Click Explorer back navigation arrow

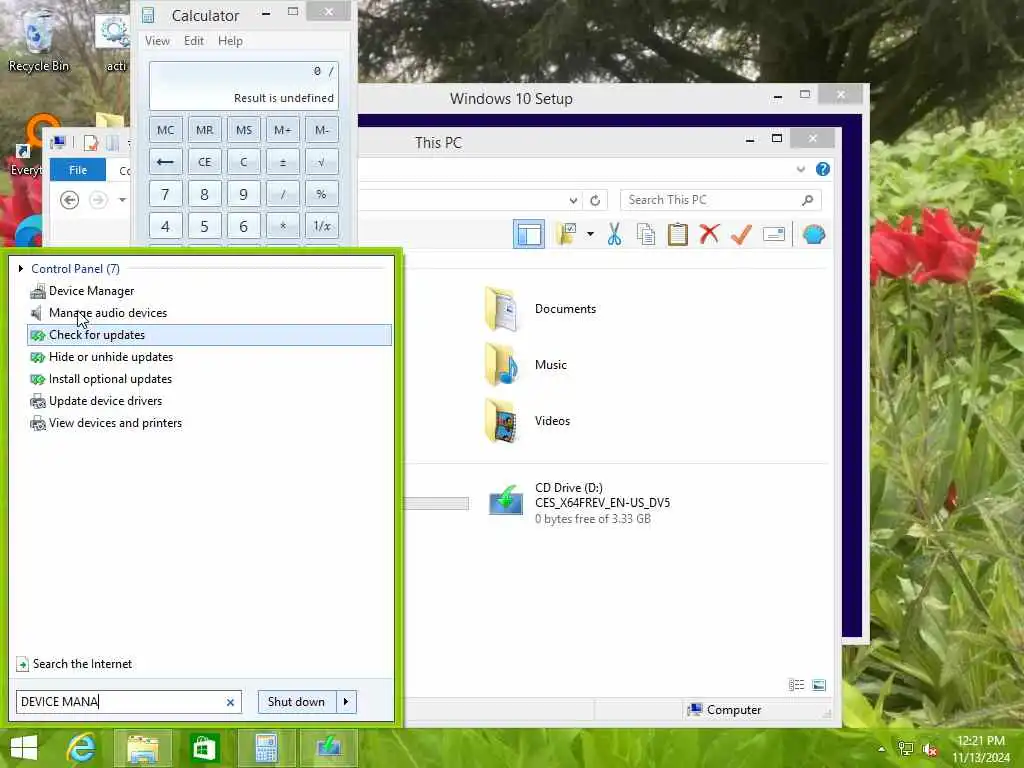tap(69, 199)
